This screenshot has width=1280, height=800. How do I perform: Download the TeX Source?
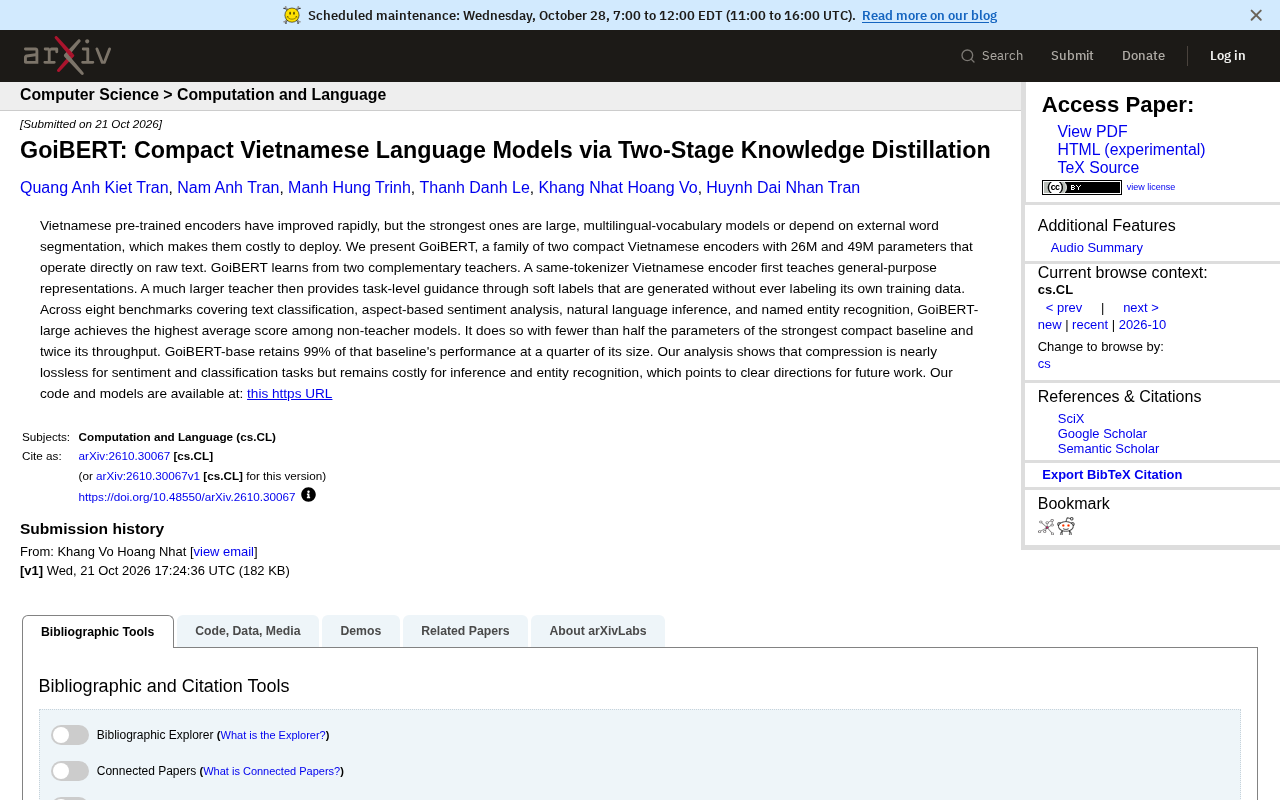(1098, 168)
